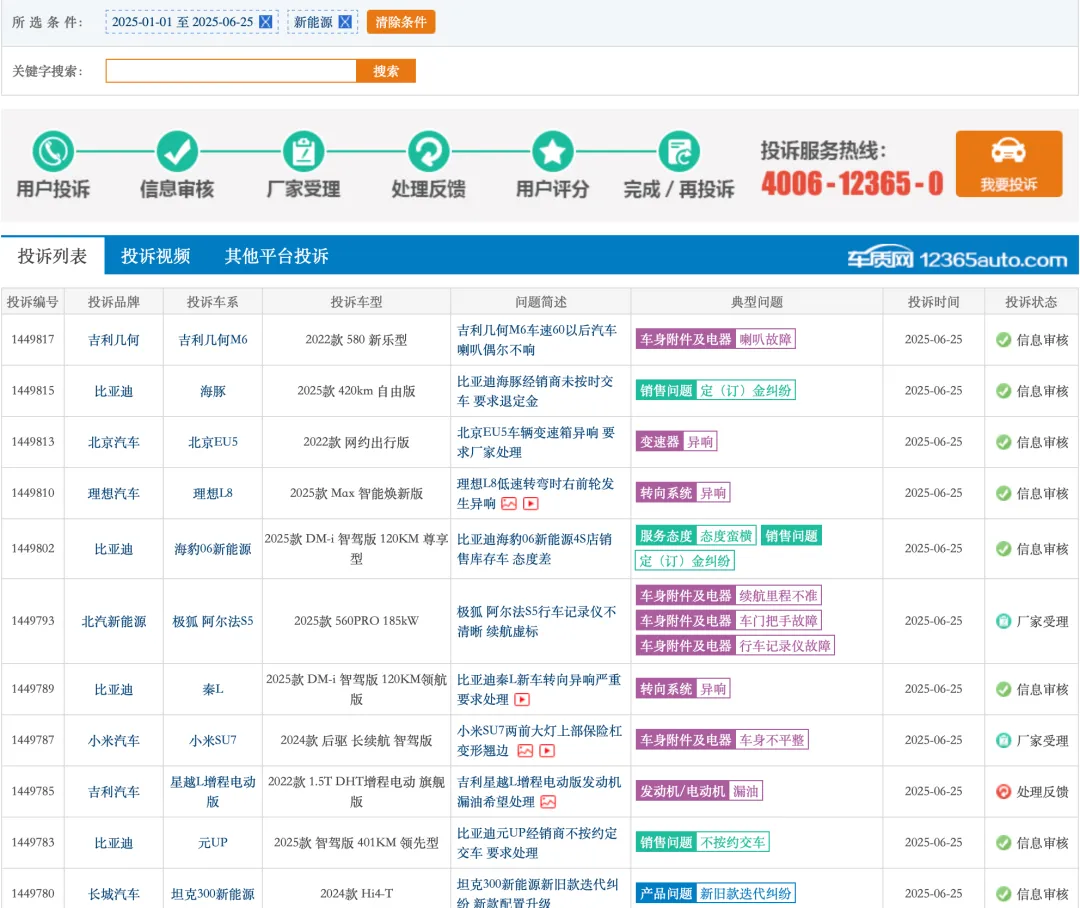Open the image icon in 小米SU7 row

click(x=524, y=750)
